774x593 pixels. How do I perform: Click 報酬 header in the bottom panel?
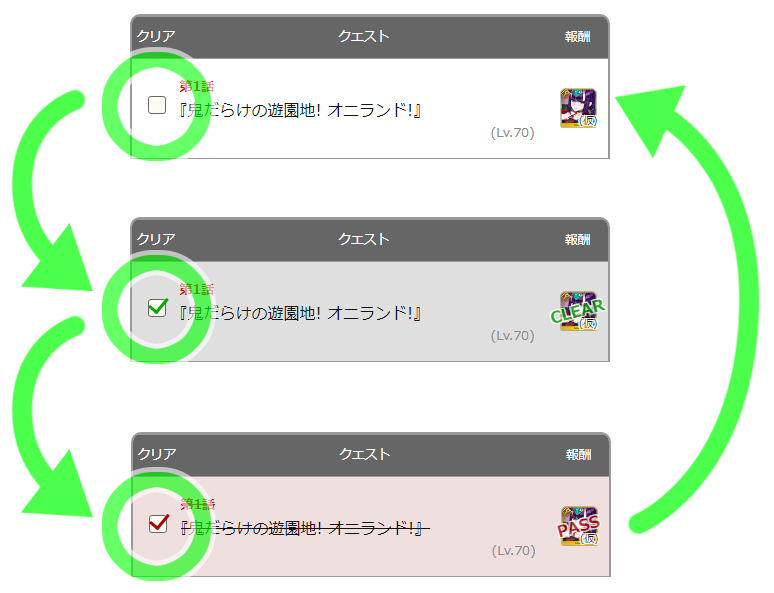(579, 454)
